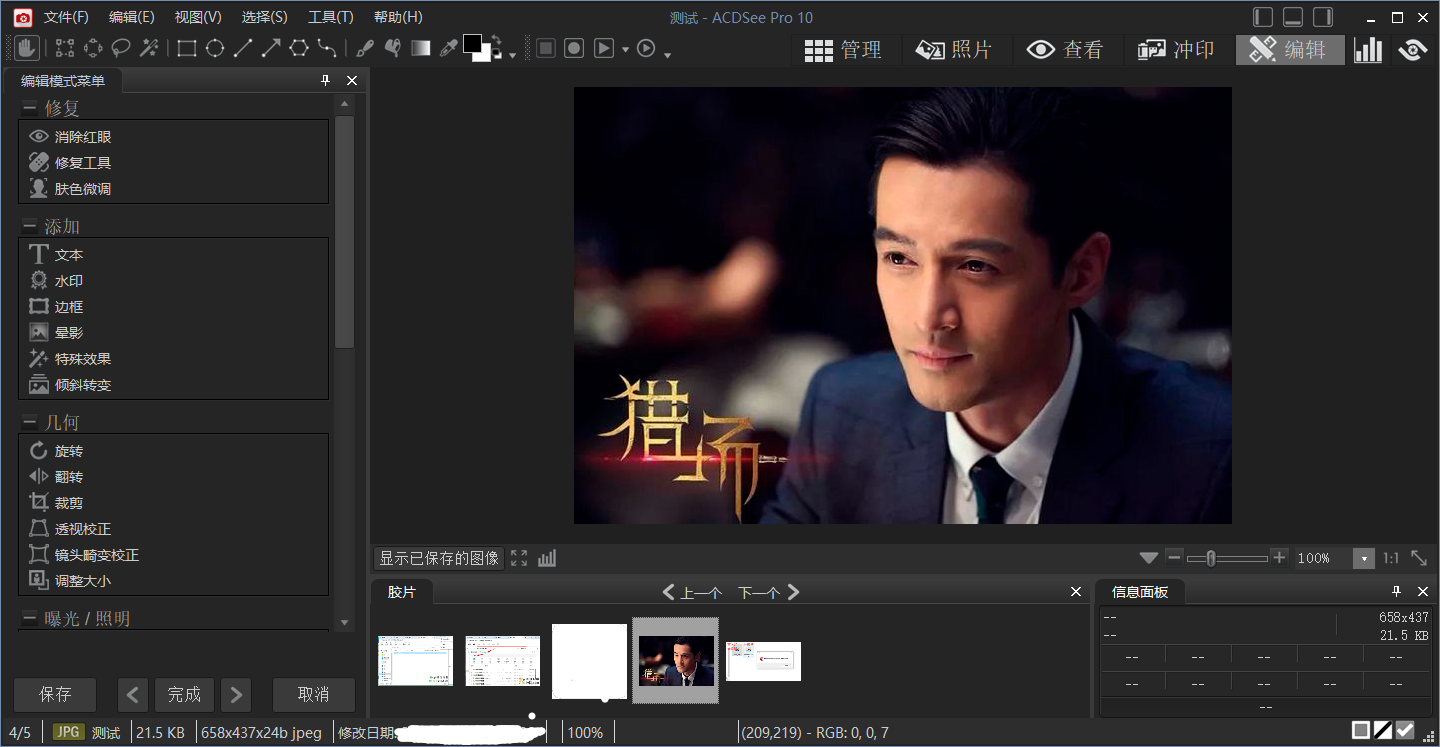Open the triangle dropdown left of zoom slider

[x=1149, y=558]
